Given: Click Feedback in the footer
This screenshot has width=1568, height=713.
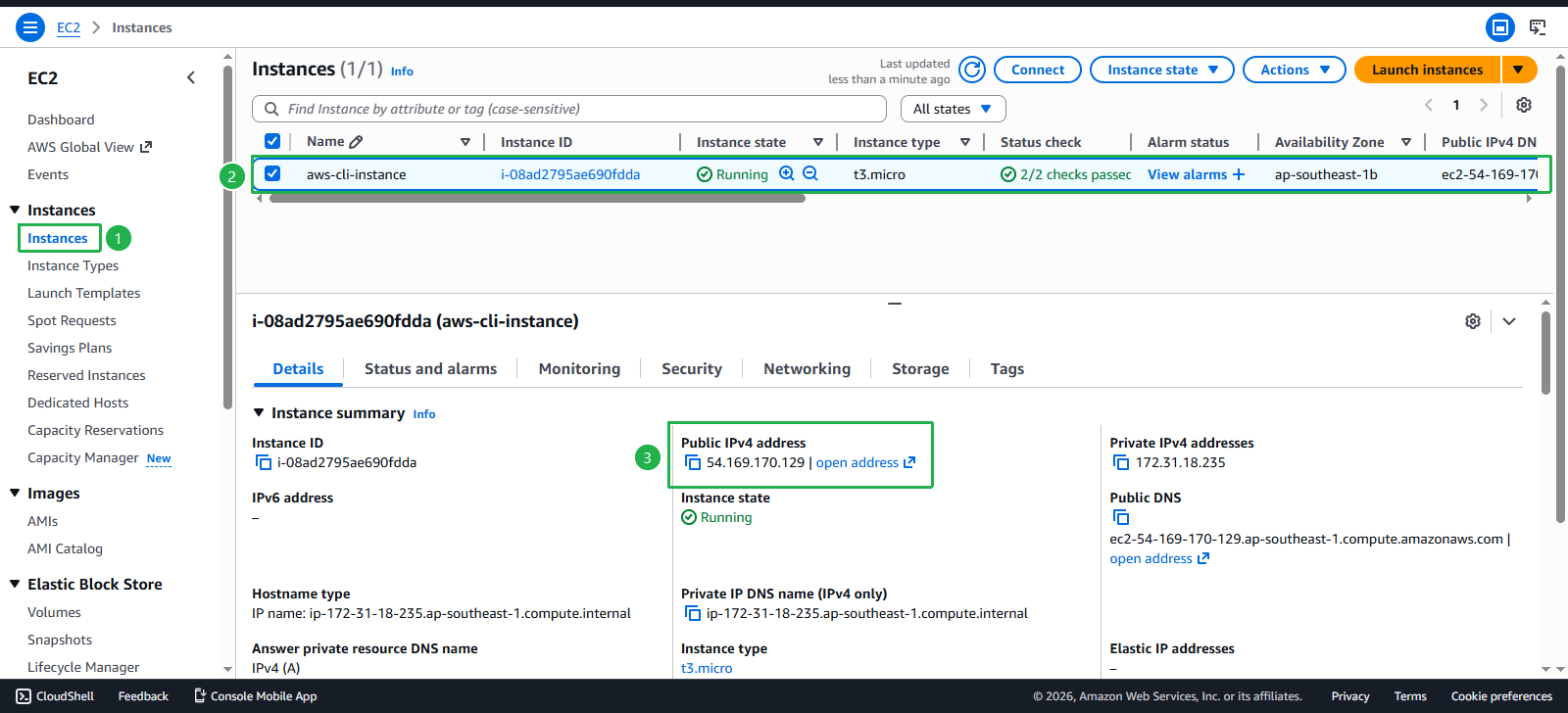Looking at the screenshot, I should click(143, 696).
